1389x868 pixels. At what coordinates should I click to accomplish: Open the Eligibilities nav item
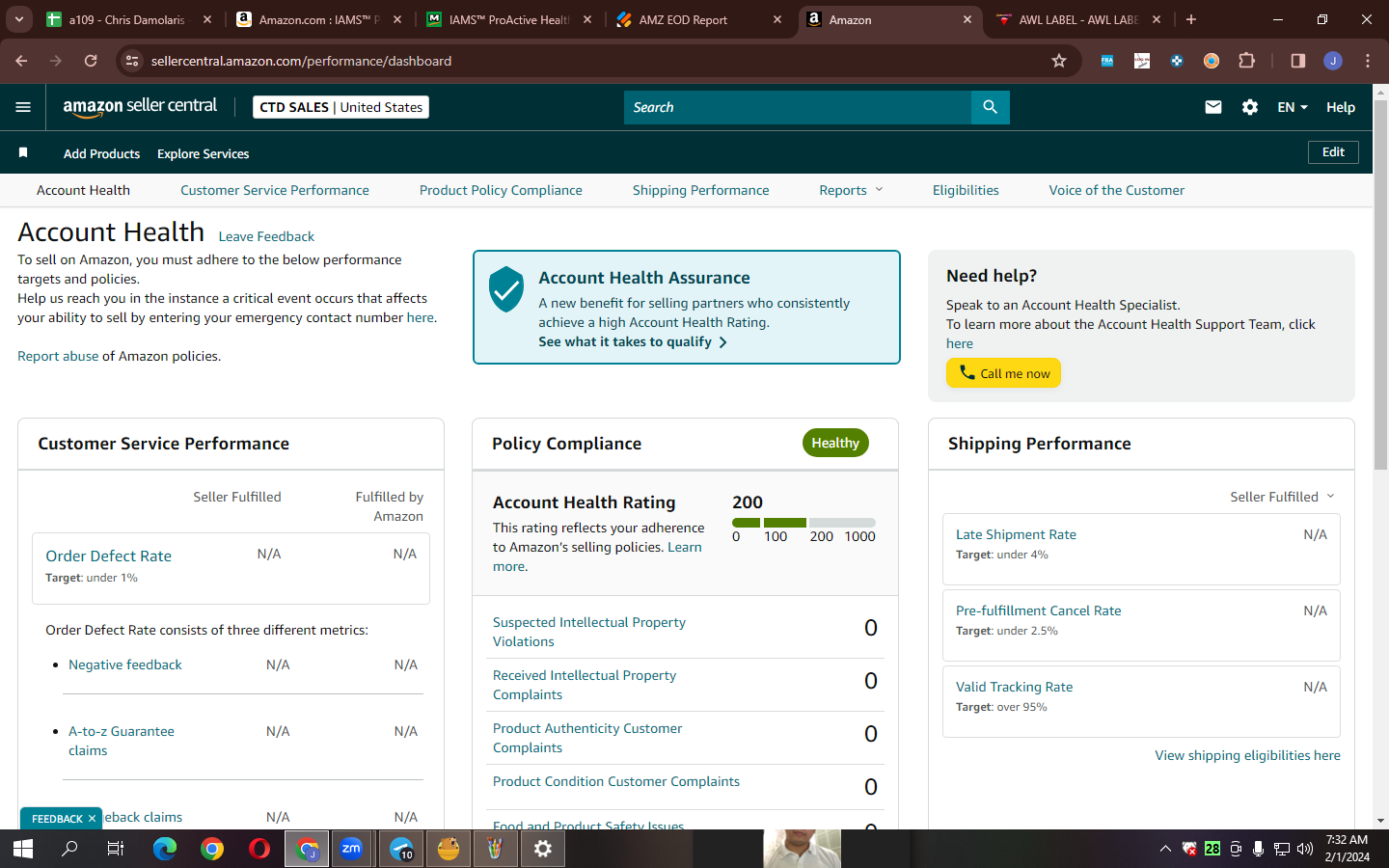966,190
